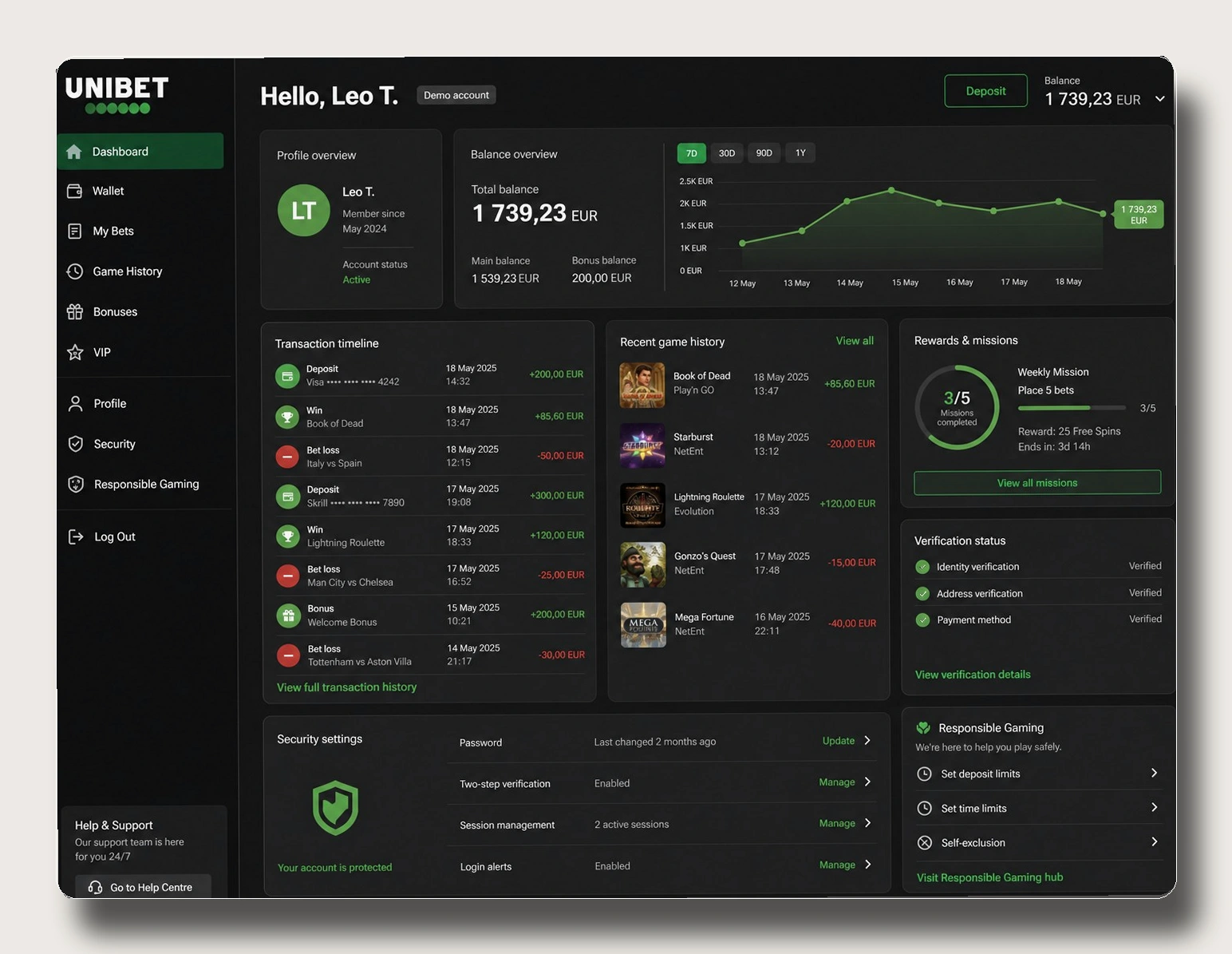
Task: Select the 1Y chart range tab
Action: pos(800,153)
